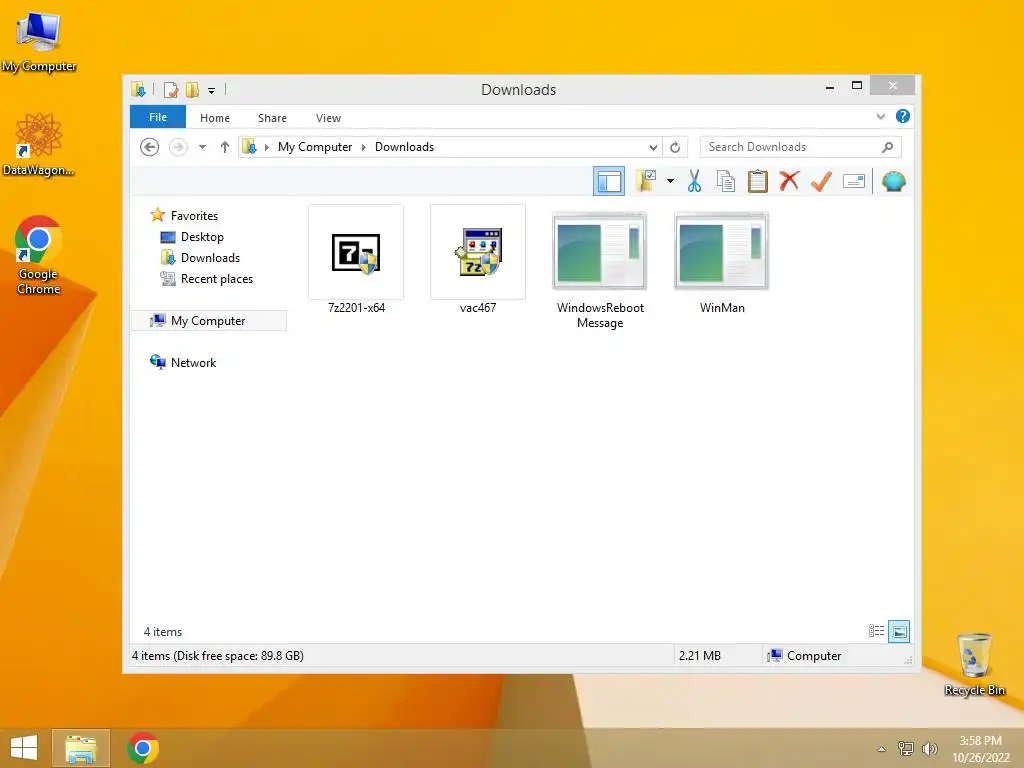
Task: Select the WindowsRebootMessage file
Action: tap(600, 268)
